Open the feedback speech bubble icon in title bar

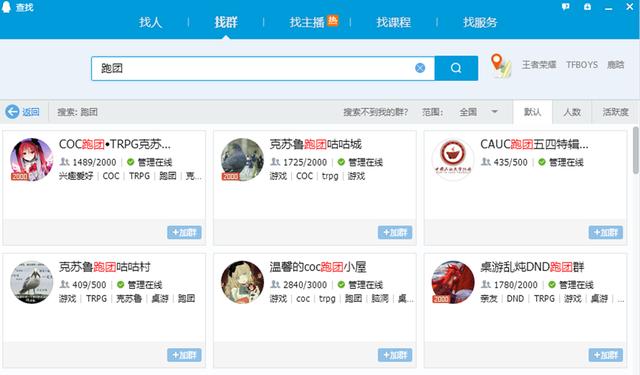565,7
